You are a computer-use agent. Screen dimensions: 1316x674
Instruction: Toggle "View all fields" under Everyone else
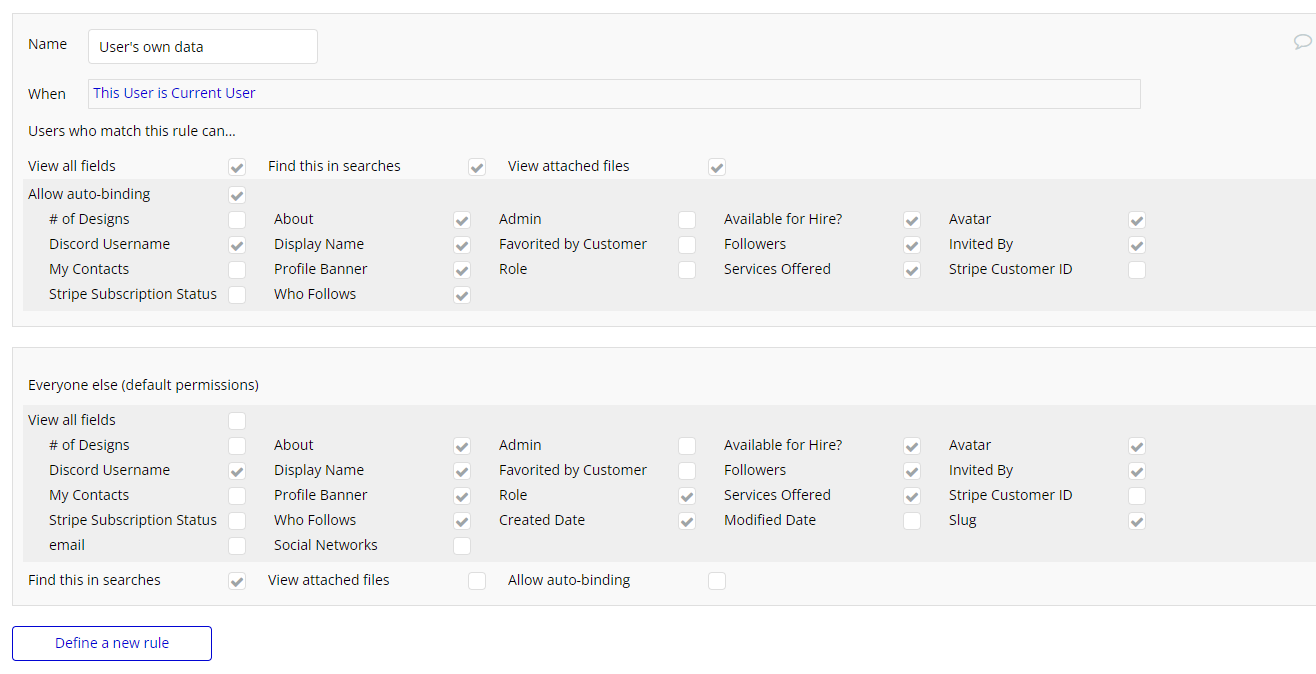tap(237, 421)
